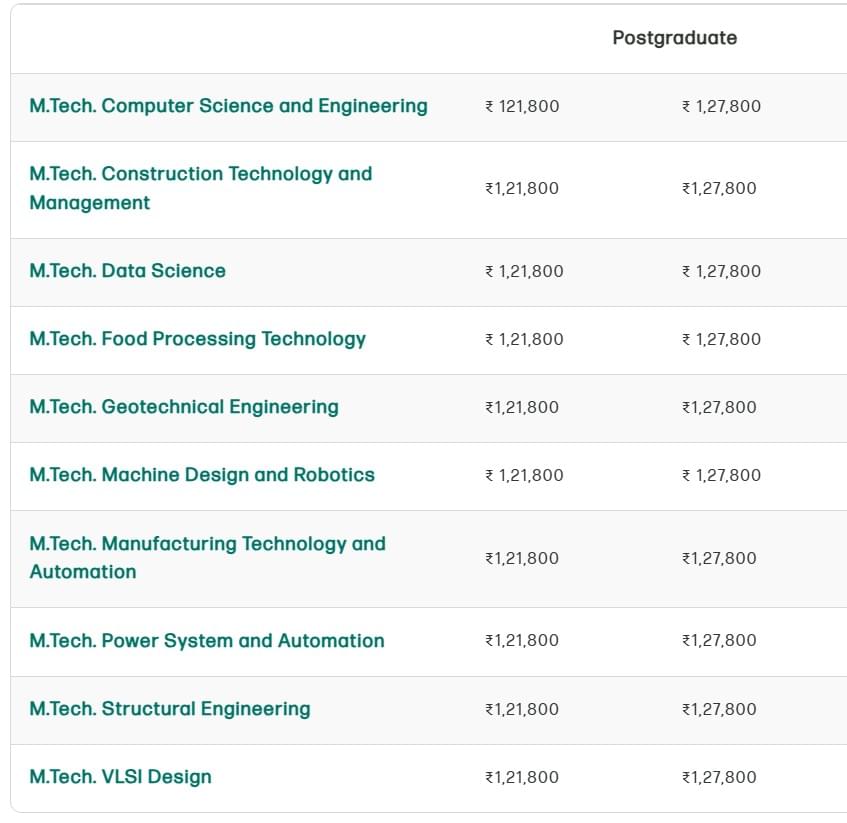Select ₹ 1,27,800 fee for Computer Science and Engineering
This screenshot has width=847, height=823.
click(x=721, y=106)
